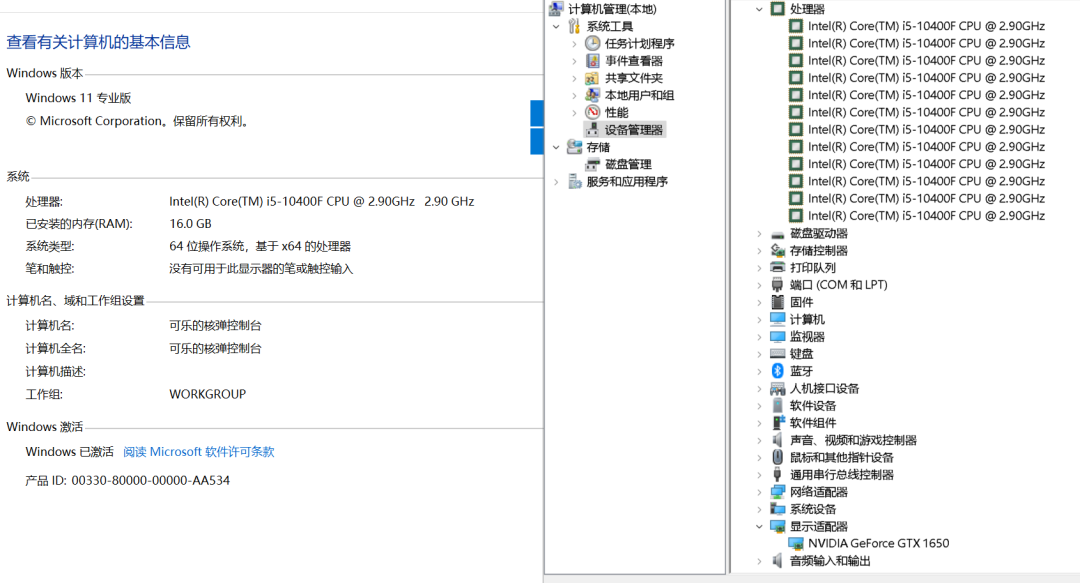The height and width of the screenshot is (583, 1080).
Task: Click the 鼠标和其他指针设备 mouse icon
Action: tap(778, 458)
